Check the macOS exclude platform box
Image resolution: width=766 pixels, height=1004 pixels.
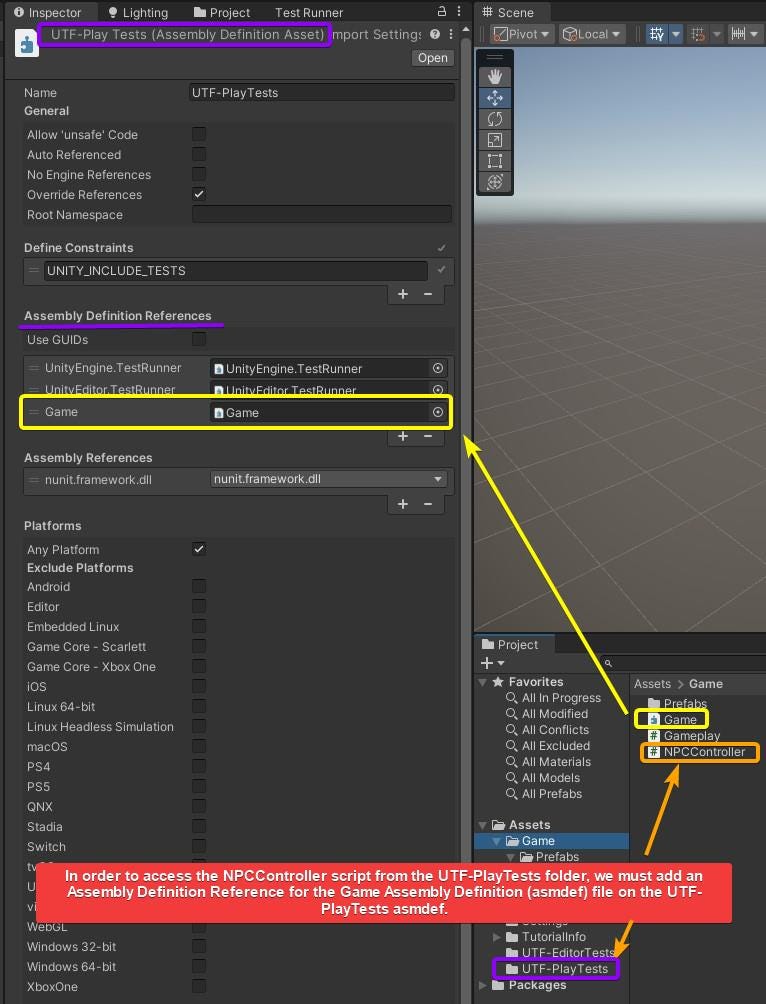coord(199,746)
